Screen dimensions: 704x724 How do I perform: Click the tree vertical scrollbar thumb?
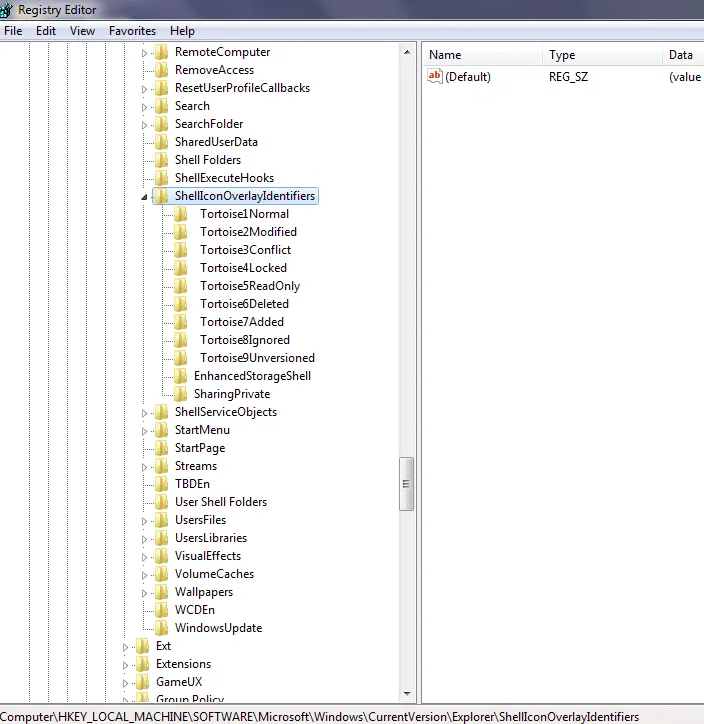coord(407,484)
